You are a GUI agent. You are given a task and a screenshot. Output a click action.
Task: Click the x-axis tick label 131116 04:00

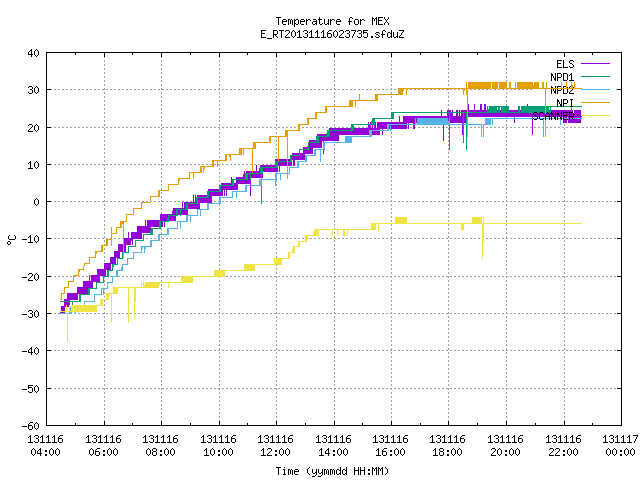46,446
